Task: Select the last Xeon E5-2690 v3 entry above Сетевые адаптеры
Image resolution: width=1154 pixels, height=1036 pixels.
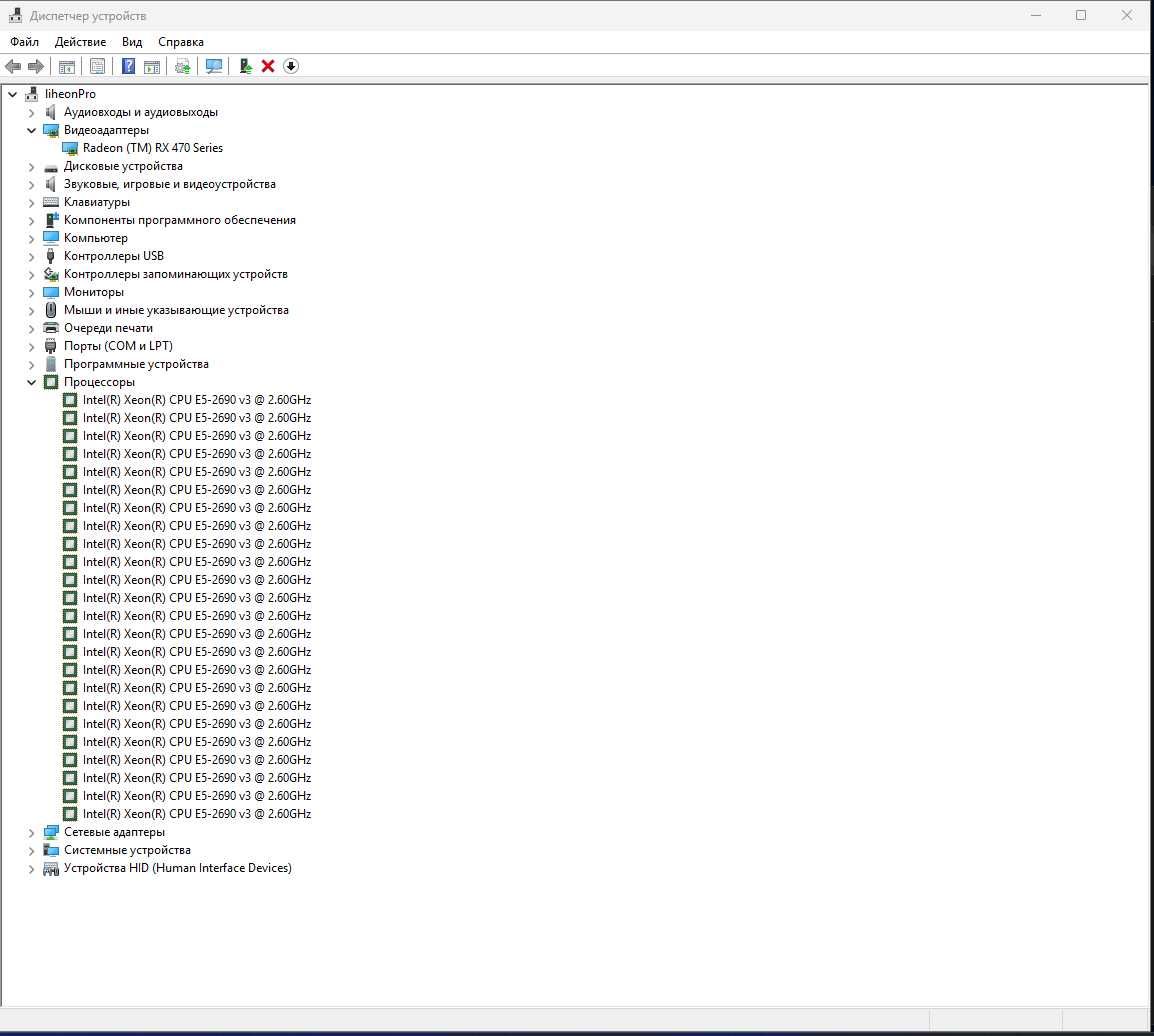Action: click(x=197, y=814)
